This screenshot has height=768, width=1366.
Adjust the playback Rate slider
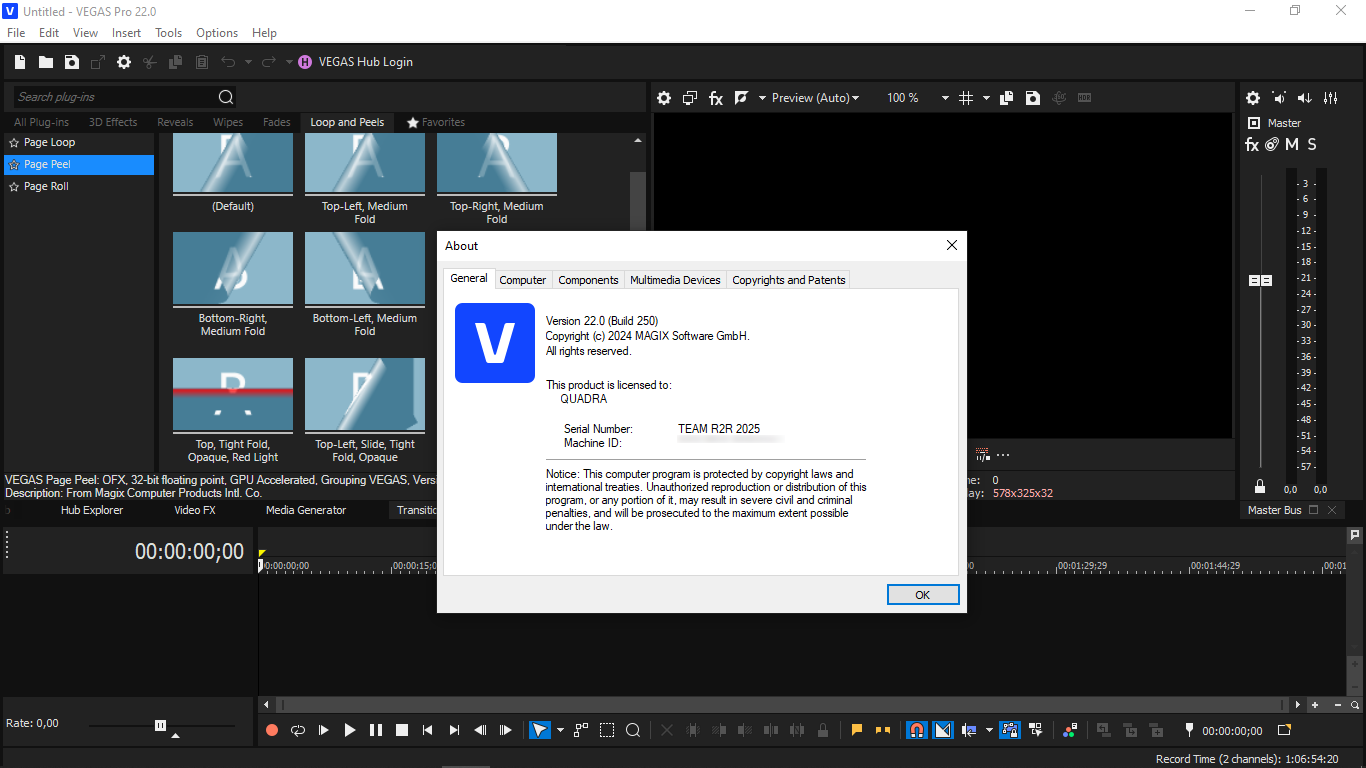coord(160,725)
